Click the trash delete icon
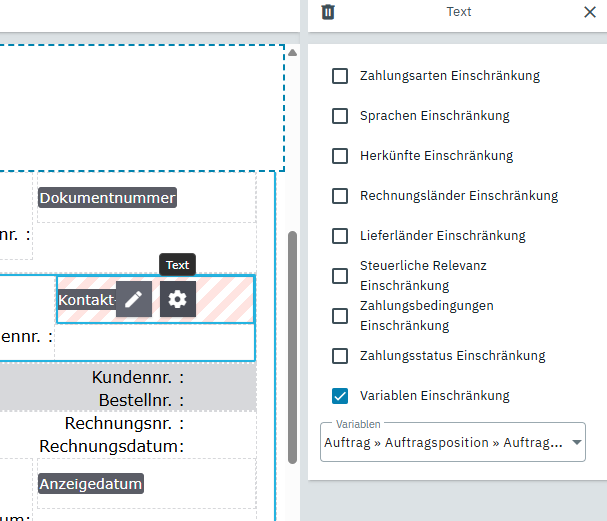This screenshot has height=521, width=607. 328,12
